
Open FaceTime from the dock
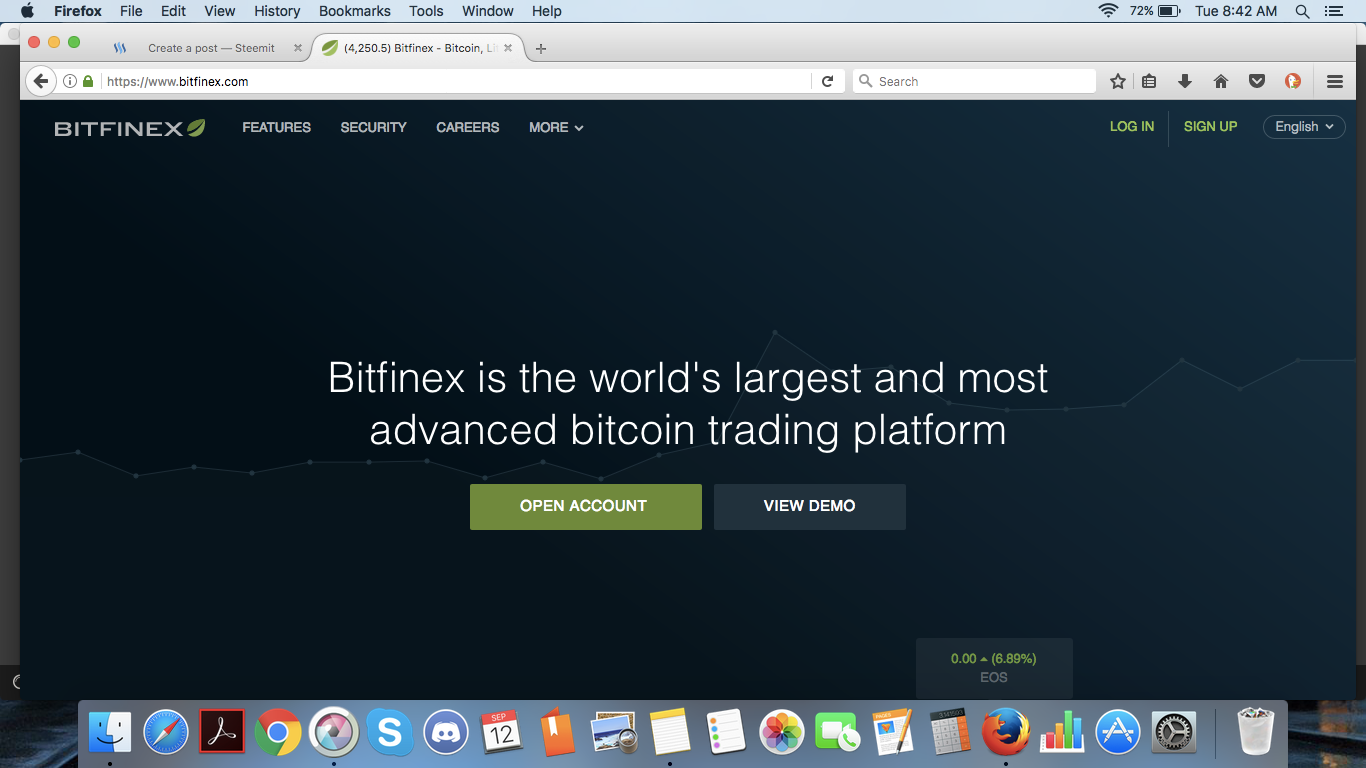click(x=837, y=732)
